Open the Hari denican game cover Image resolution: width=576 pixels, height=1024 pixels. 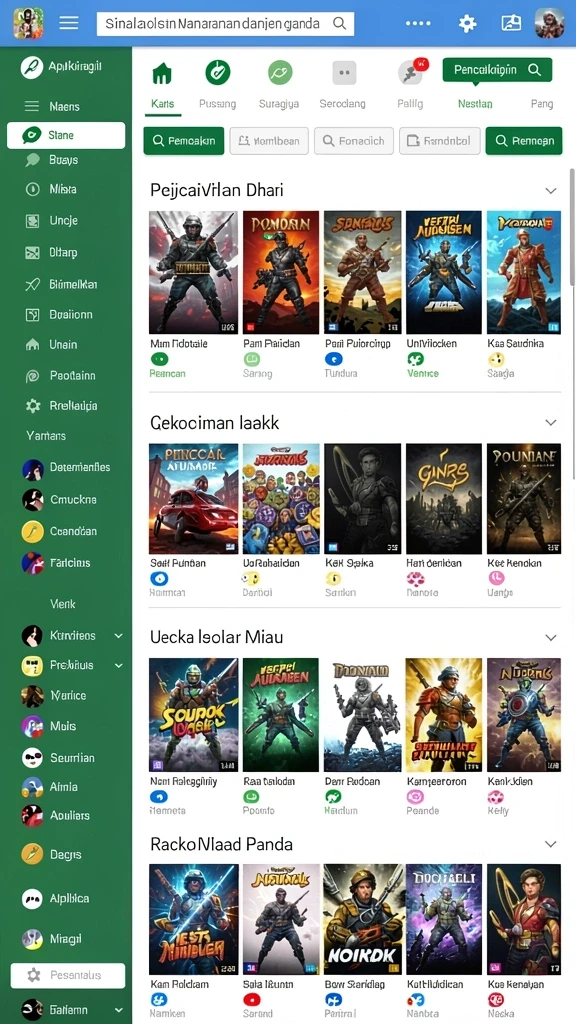pyautogui.click(x=443, y=499)
